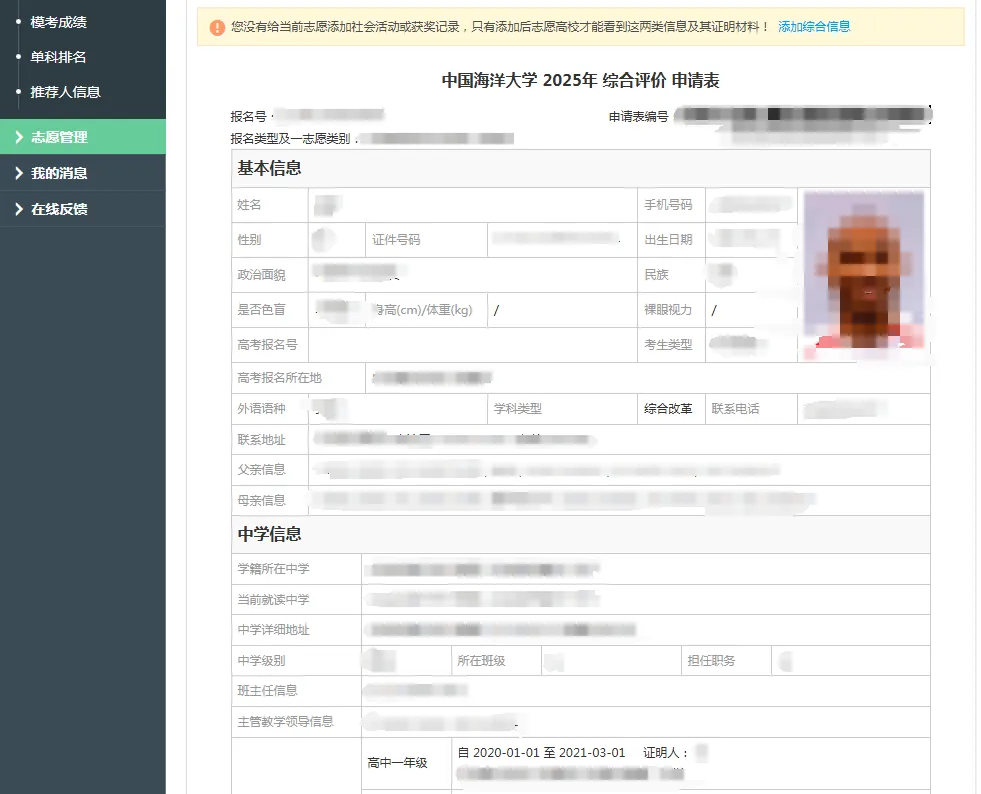Click the 中学详细地址 field label
This screenshot has height=794, width=981.
point(273,630)
